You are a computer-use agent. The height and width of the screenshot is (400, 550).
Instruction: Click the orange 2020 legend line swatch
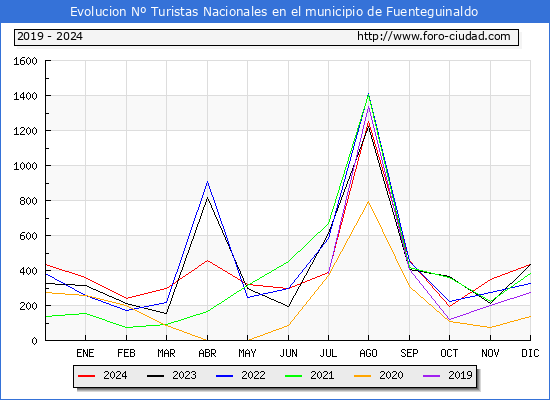pos(363,376)
